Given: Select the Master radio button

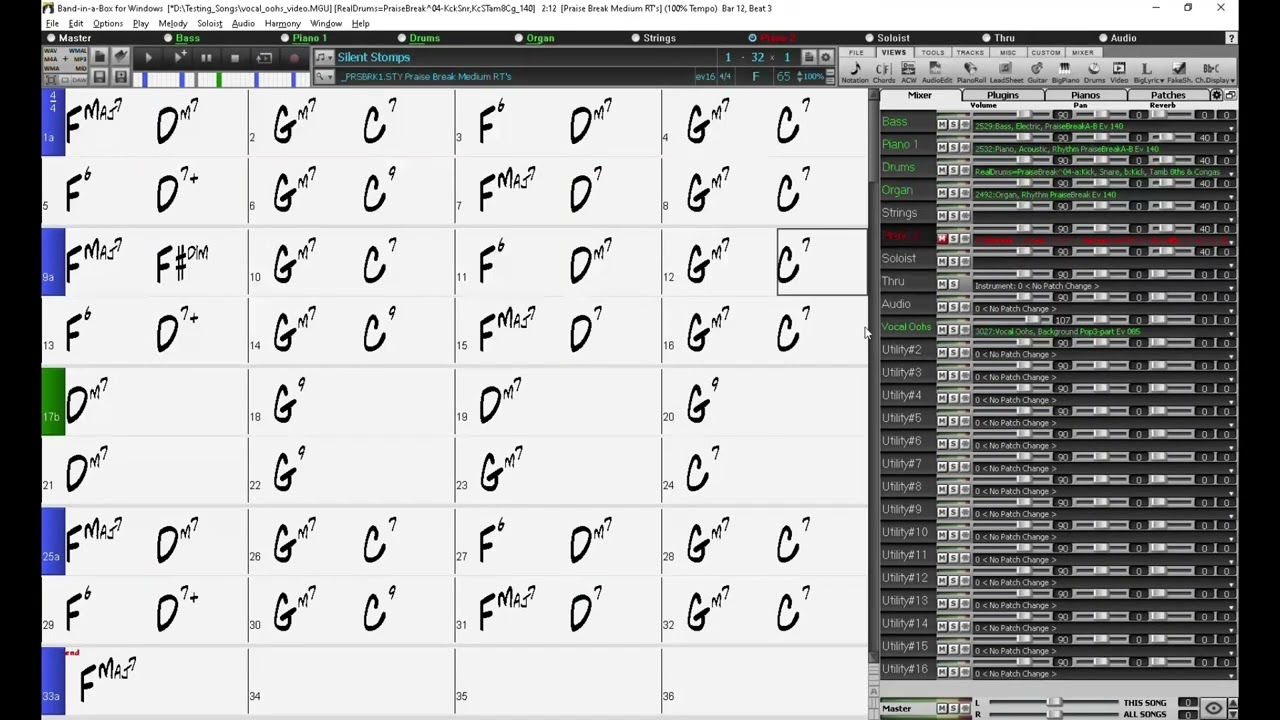Looking at the screenshot, I should (51, 38).
